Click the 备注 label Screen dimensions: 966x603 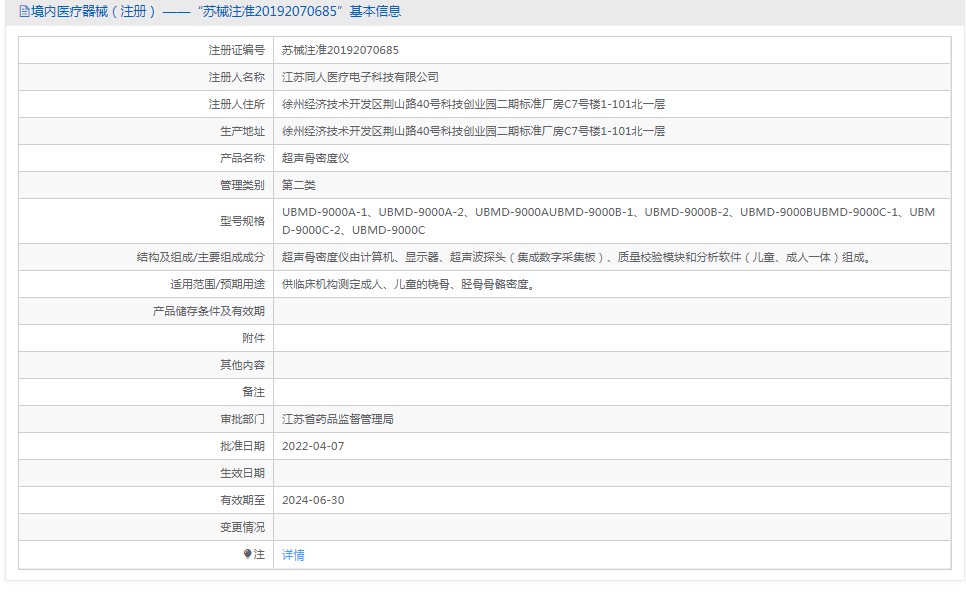click(253, 392)
